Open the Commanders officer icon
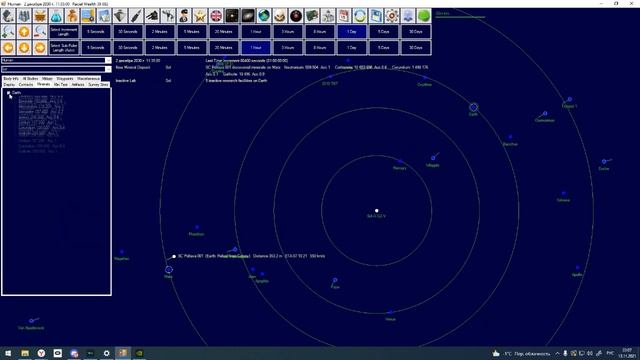 pyautogui.click(x=184, y=16)
